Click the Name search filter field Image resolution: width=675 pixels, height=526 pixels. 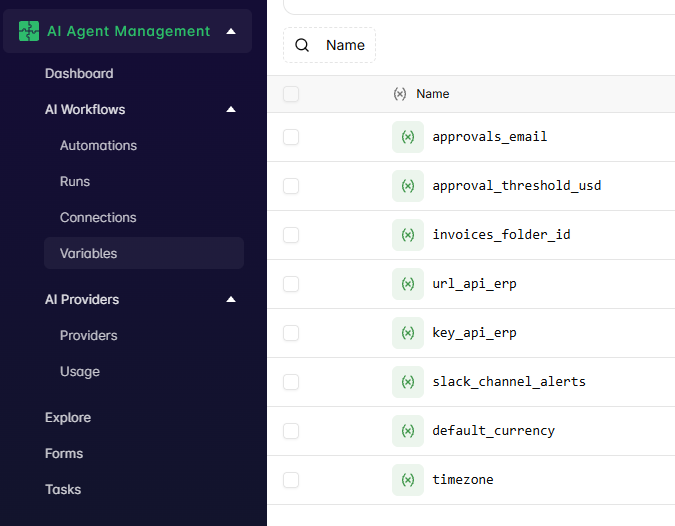point(329,45)
